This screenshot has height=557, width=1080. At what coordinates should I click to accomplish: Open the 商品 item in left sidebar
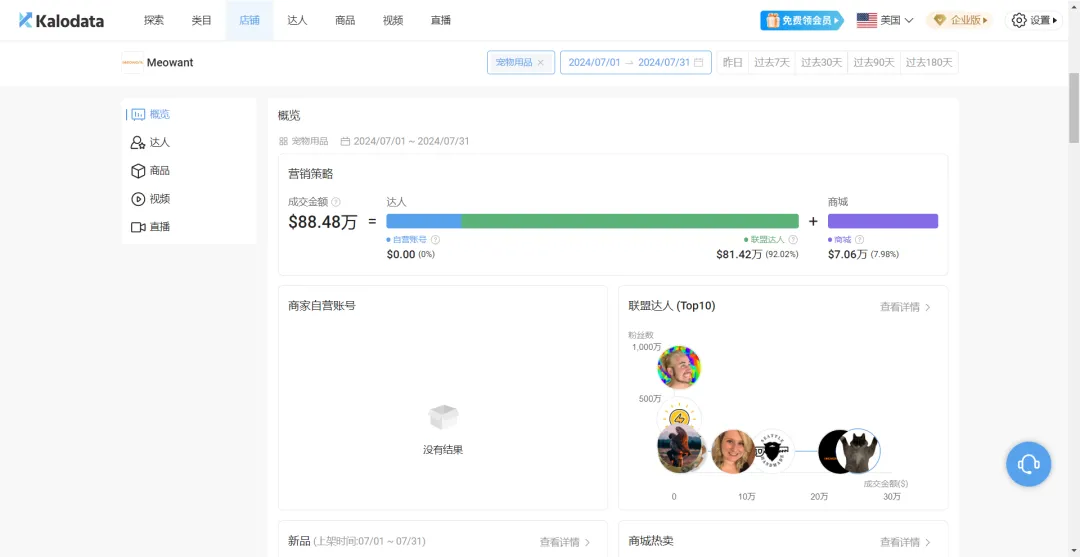159,171
